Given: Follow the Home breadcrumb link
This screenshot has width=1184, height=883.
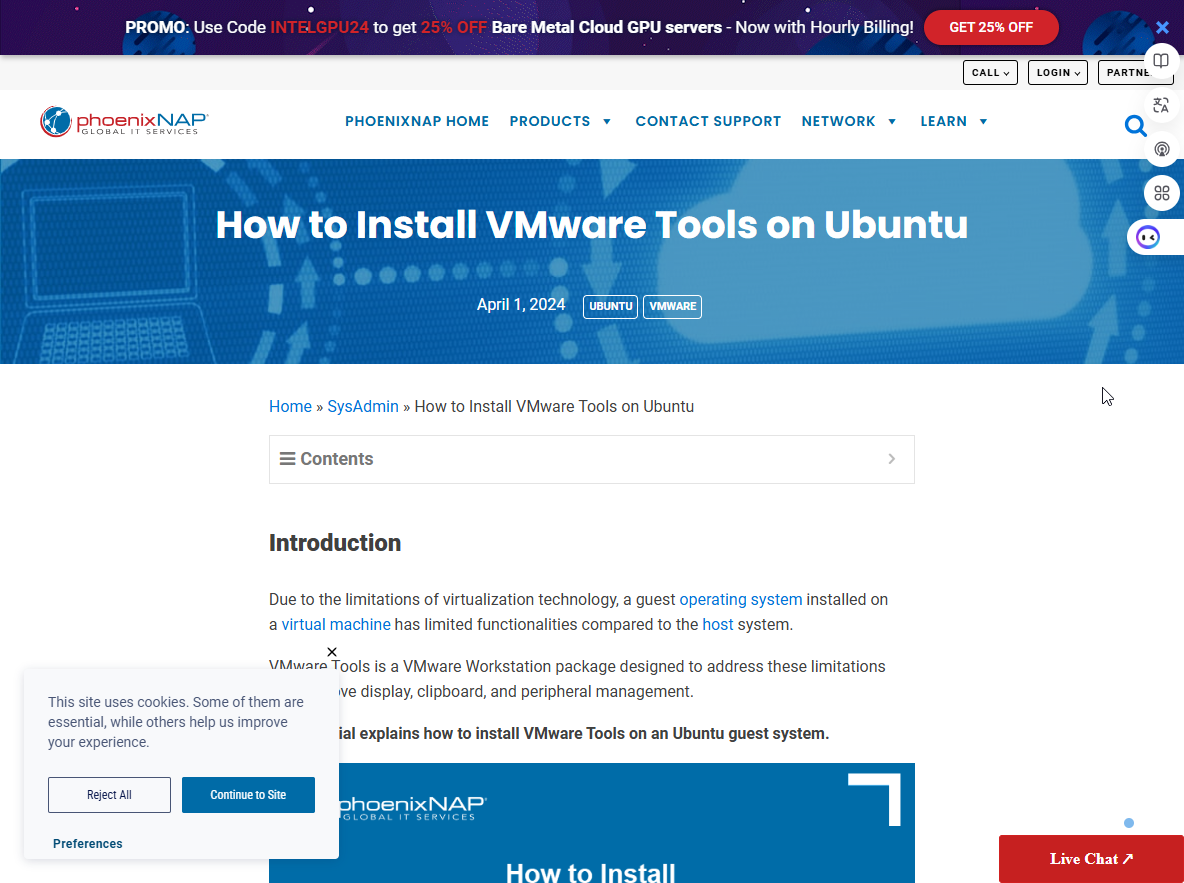Looking at the screenshot, I should [290, 406].
